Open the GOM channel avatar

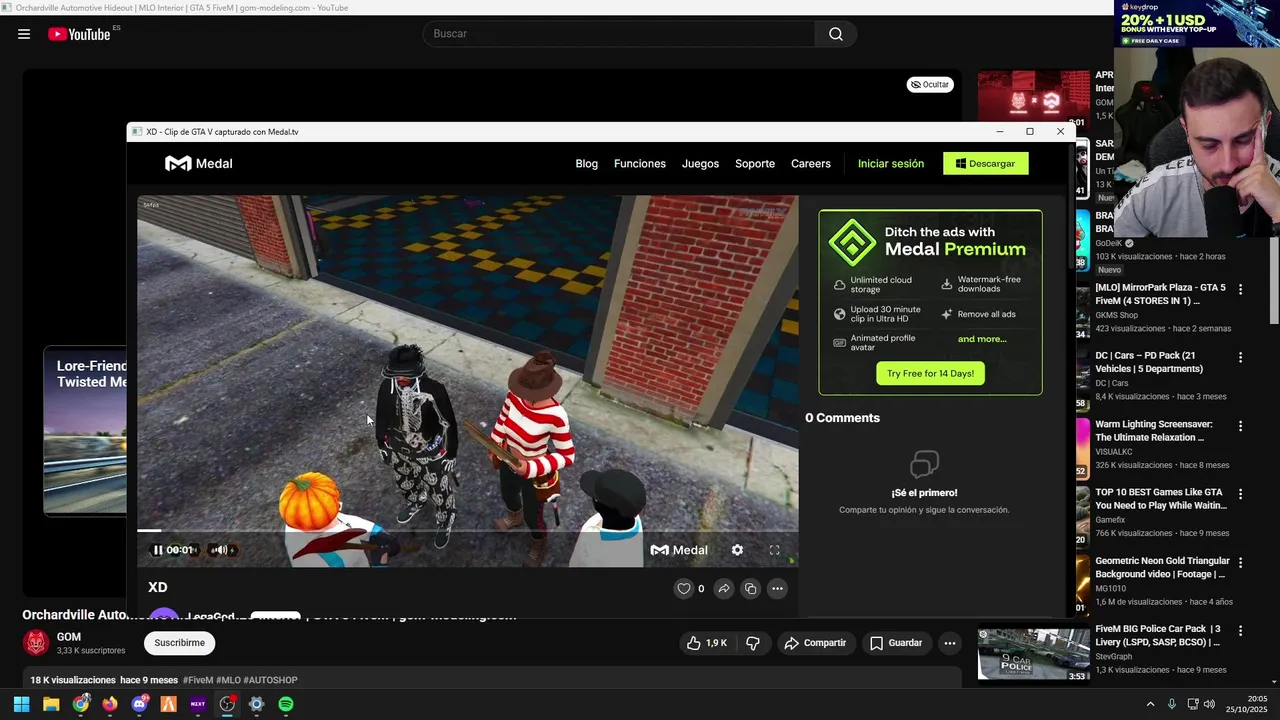coord(37,643)
